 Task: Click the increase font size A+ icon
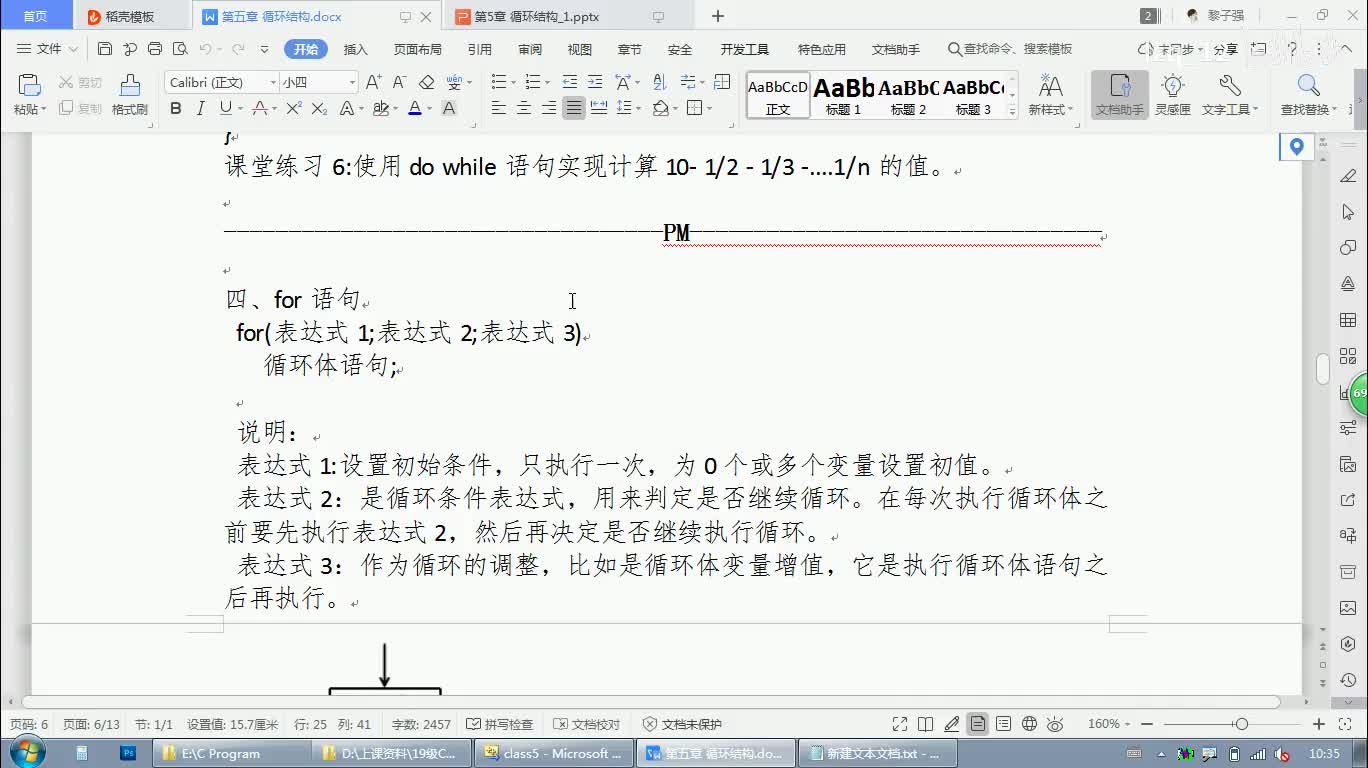373,83
